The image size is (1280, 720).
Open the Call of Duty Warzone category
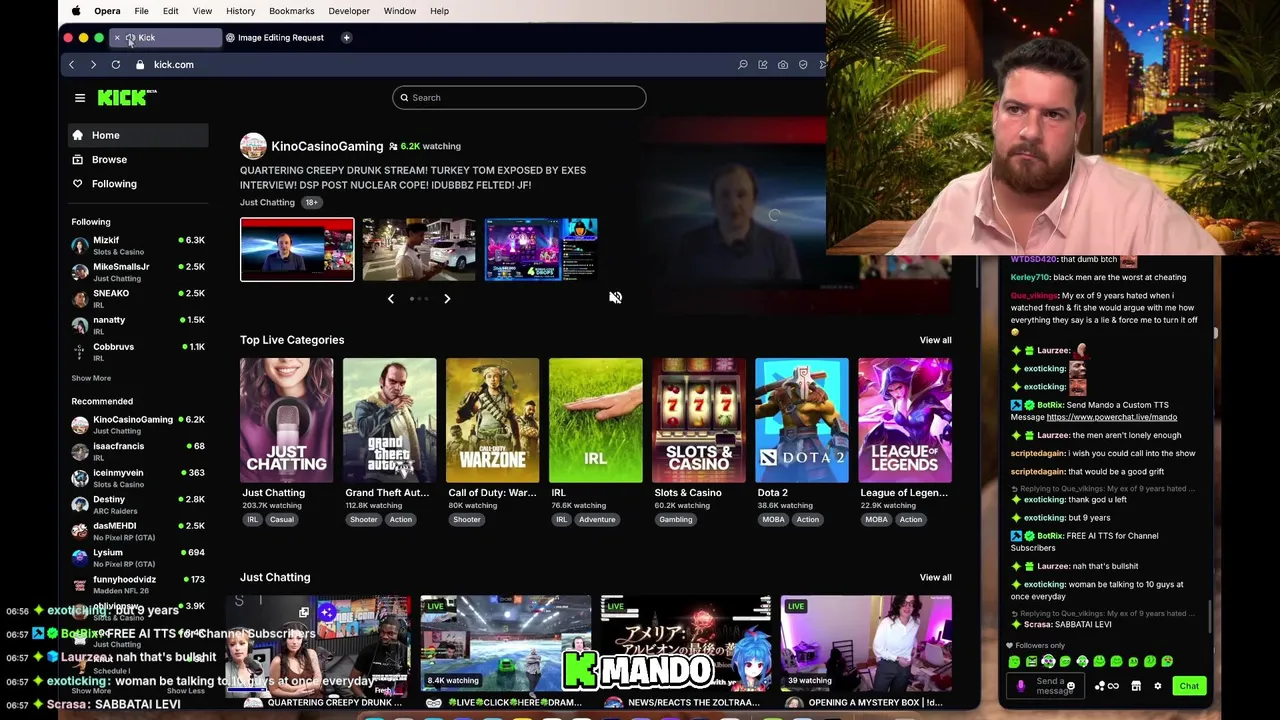[492, 420]
